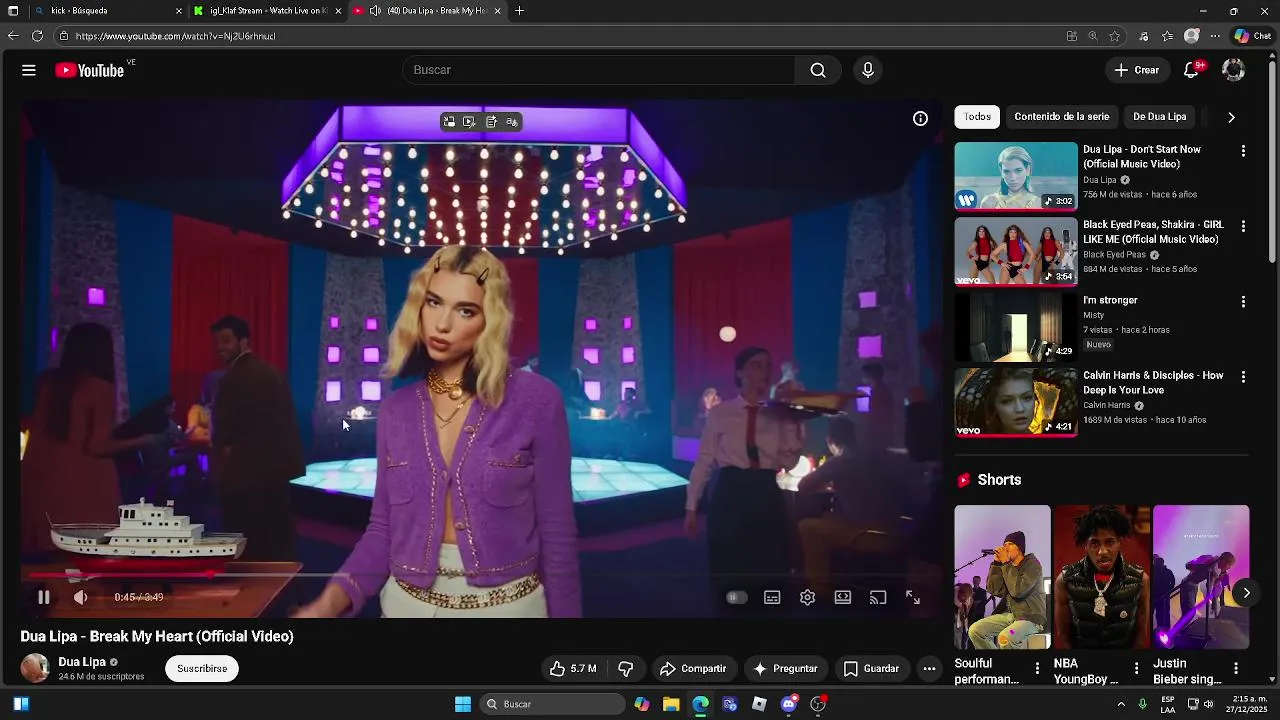Open options for I'm stronger
Screen dimensions: 1280x720
tap(1243, 301)
